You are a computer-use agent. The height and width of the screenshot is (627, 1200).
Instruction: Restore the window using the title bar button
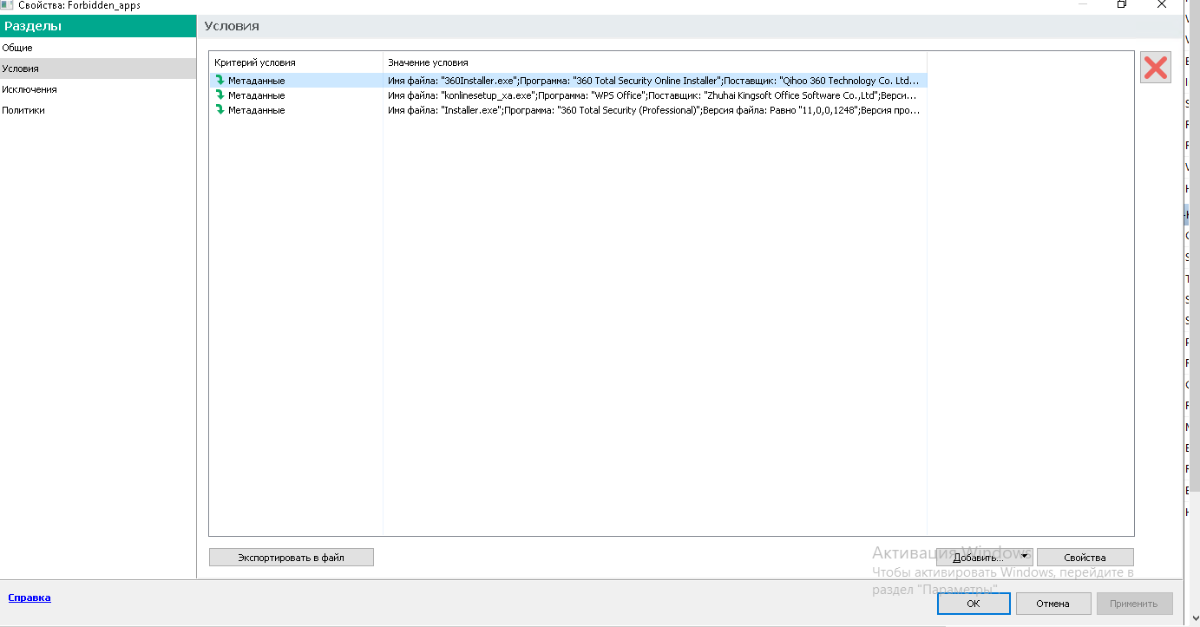[x=1122, y=5]
